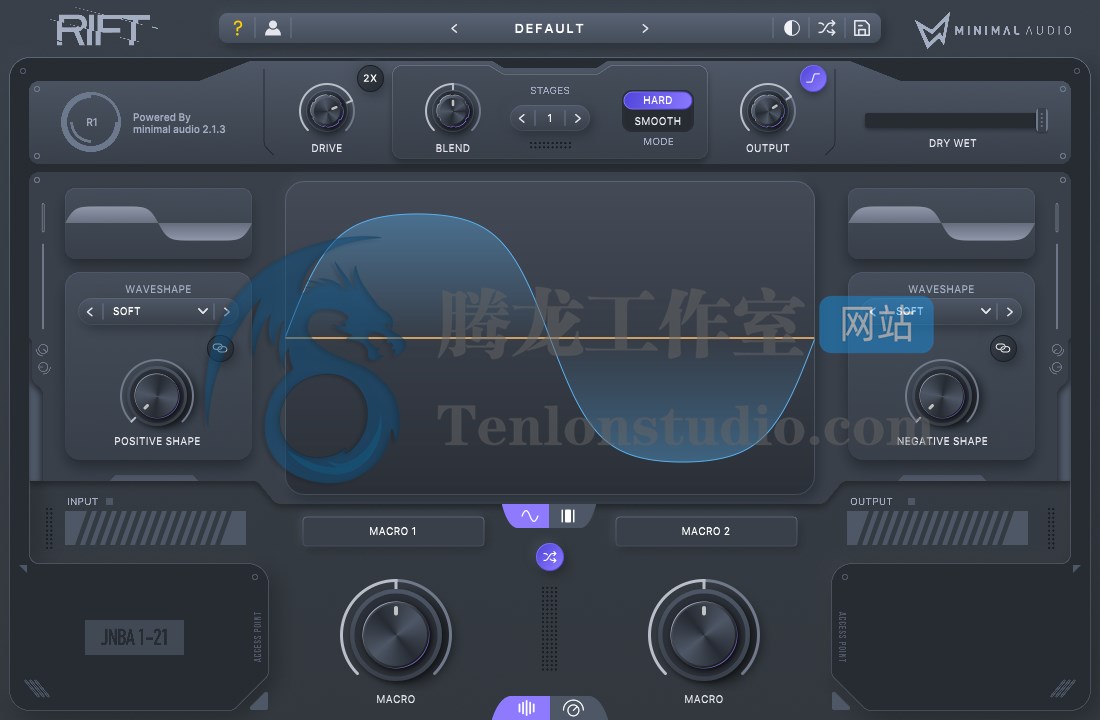The image size is (1100, 720).
Task: Switch to the bottom distortion waveform tab
Action: (x=525, y=708)
